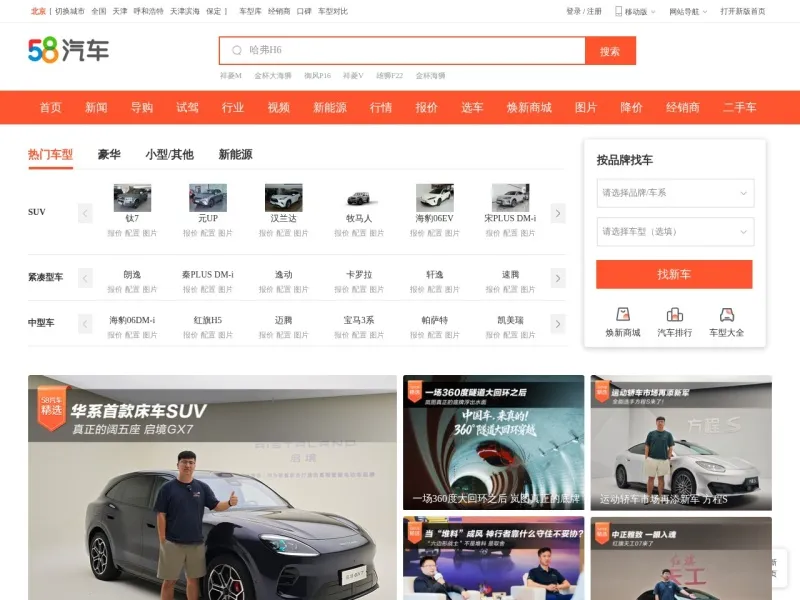Click 切换城市 to change city

pyautogui.click(x=70, y=11)
